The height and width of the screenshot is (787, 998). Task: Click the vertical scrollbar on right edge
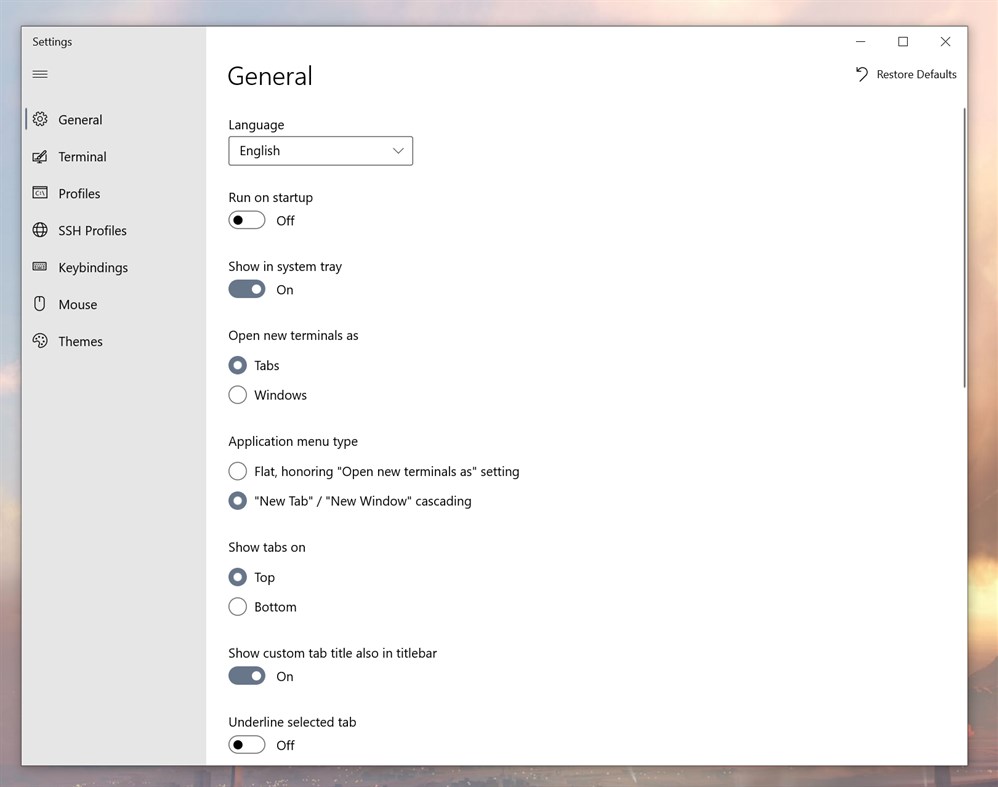[964, 248]
